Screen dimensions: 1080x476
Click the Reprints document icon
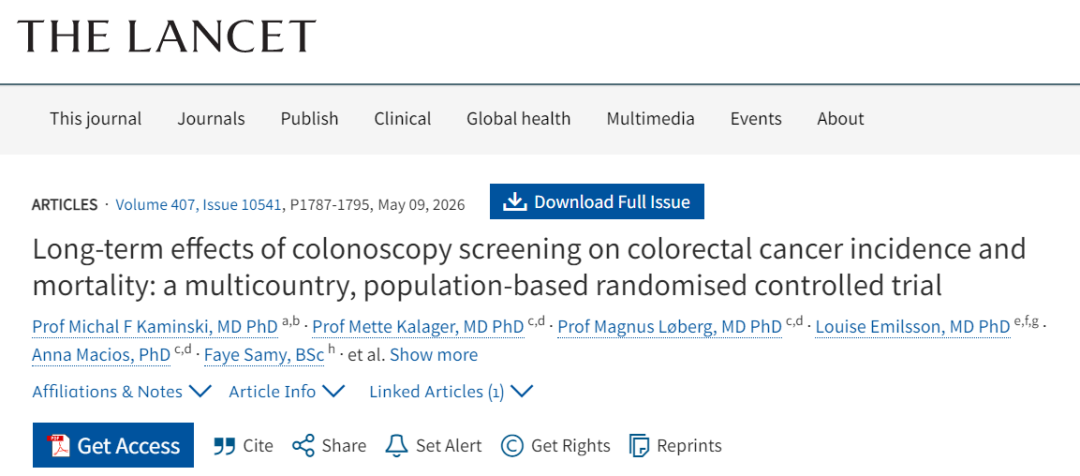click(x=639, y=446)
